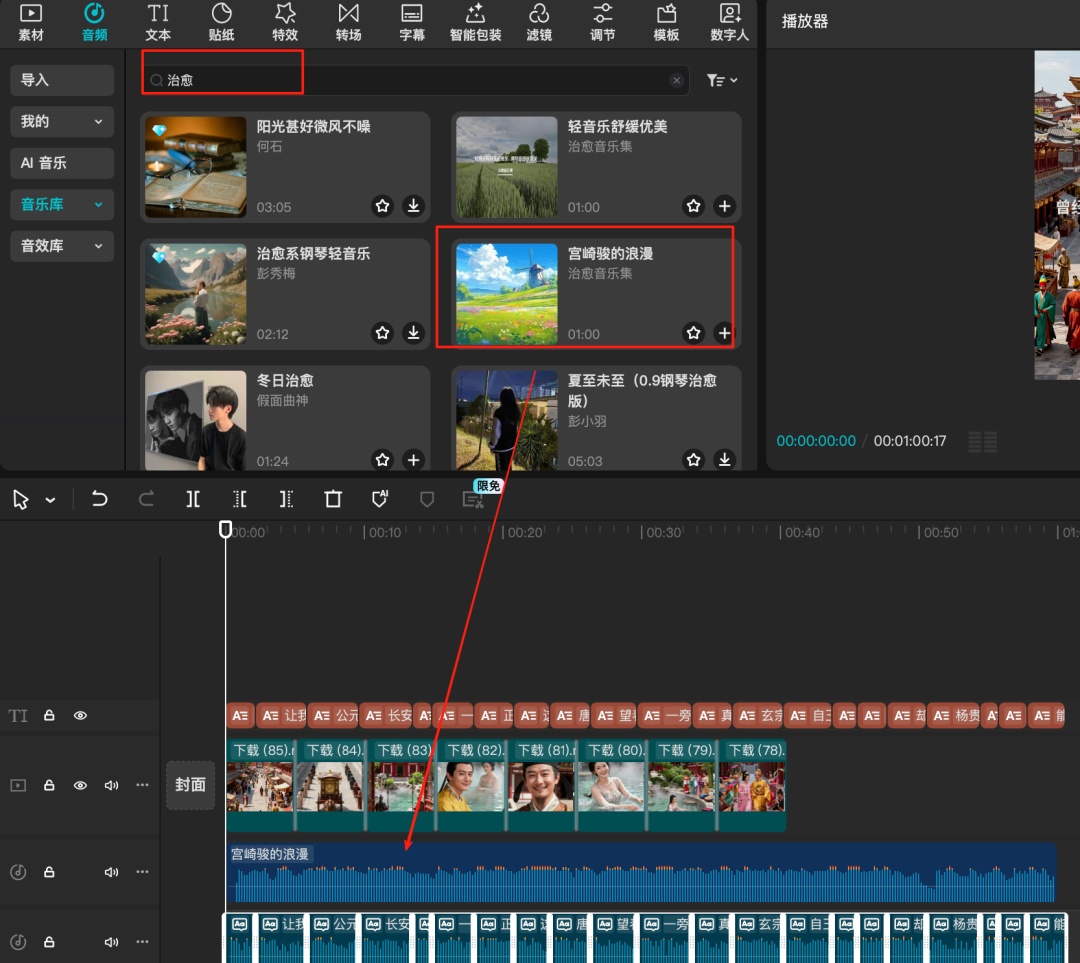
Task: Click the 导入 button
Action: [62, 80]
